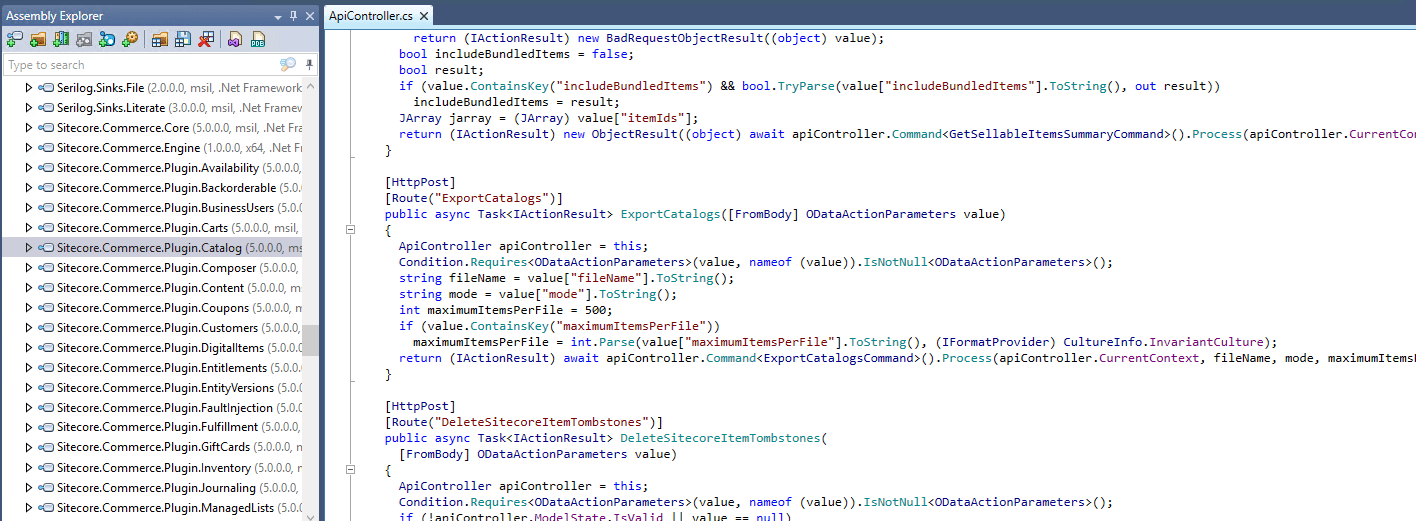
Task: Click assembly icon of Sitecore.Commerce.Plugin.DigitalItems
Action: tap(46, 348)
